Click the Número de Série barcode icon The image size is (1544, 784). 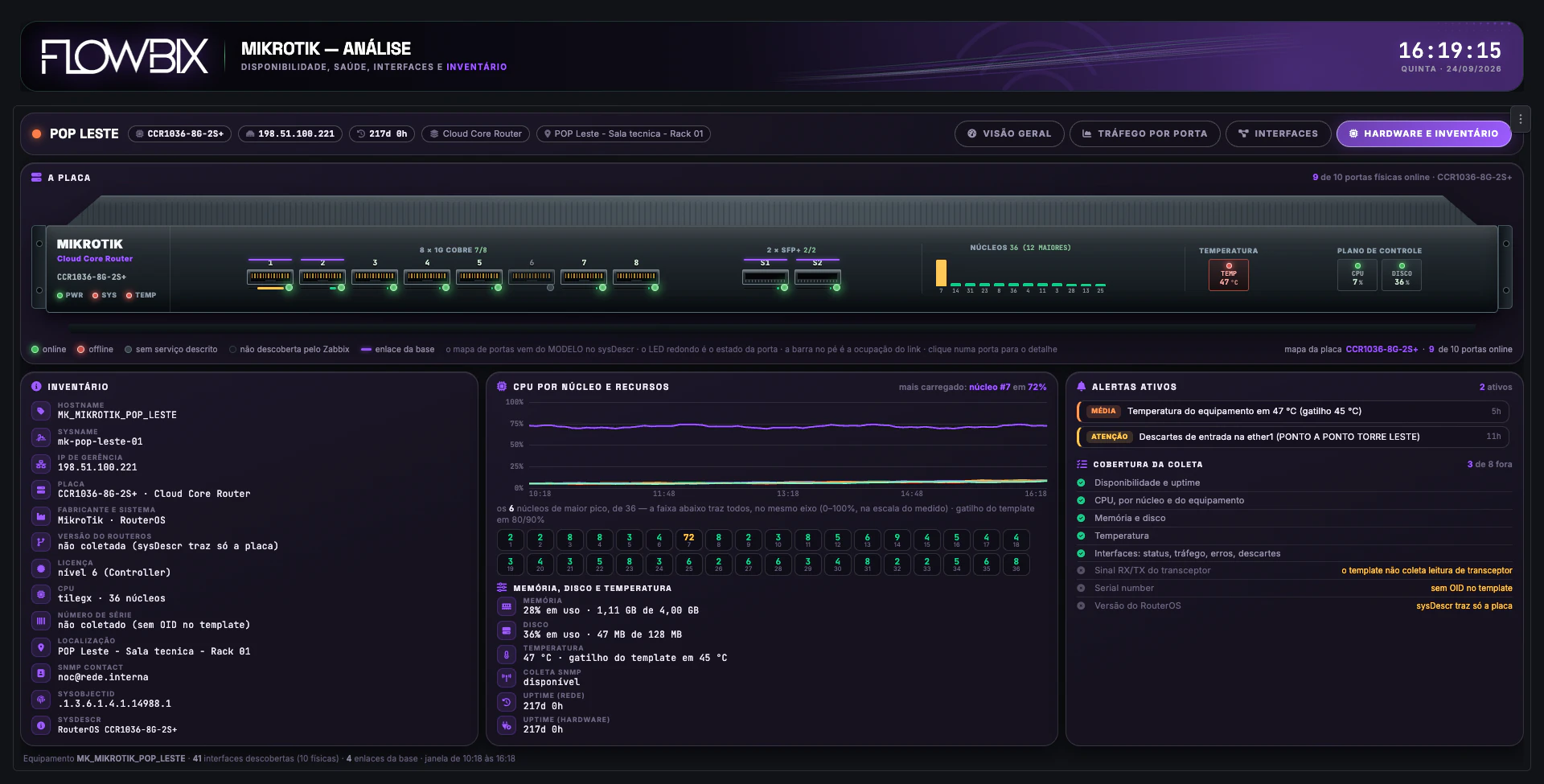pos(41,621)
